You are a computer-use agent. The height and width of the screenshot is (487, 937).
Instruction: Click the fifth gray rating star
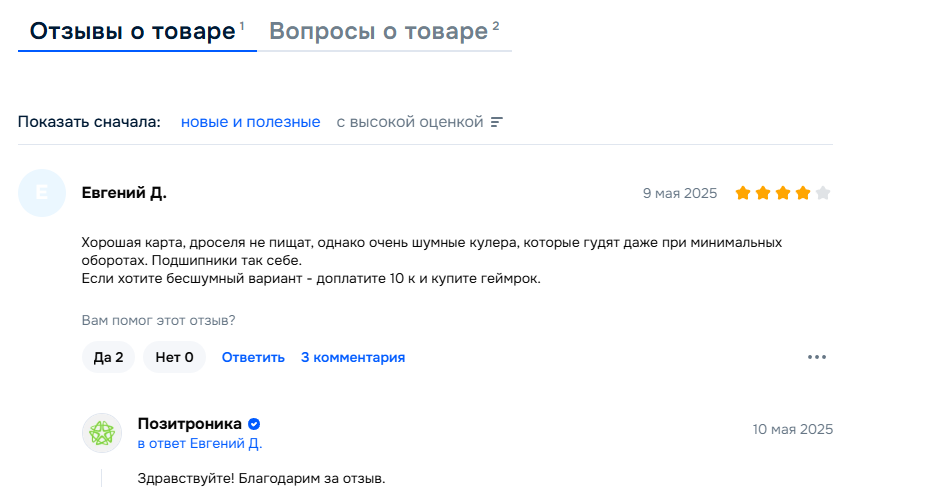coord(823,193)
